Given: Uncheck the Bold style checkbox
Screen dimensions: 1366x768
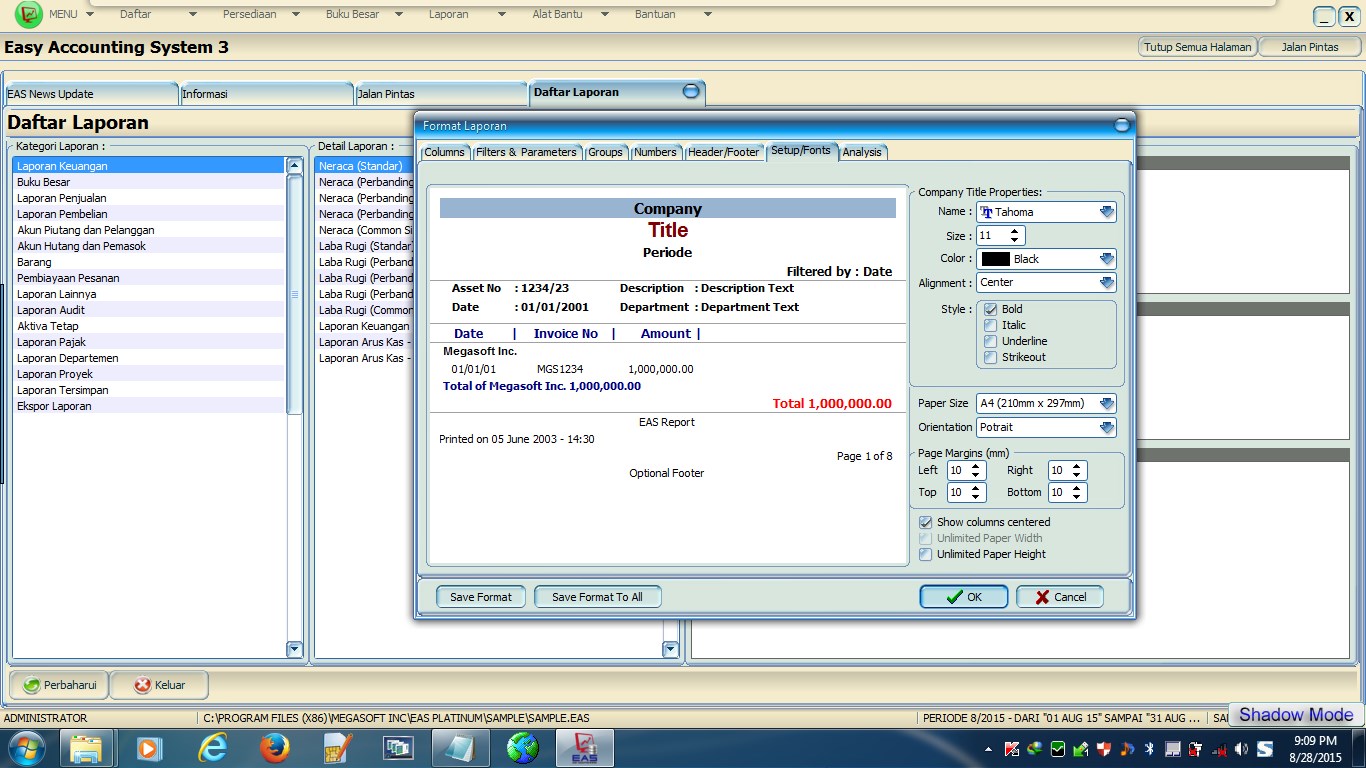Looking at the screenshot, I should (x=991, y=309).
